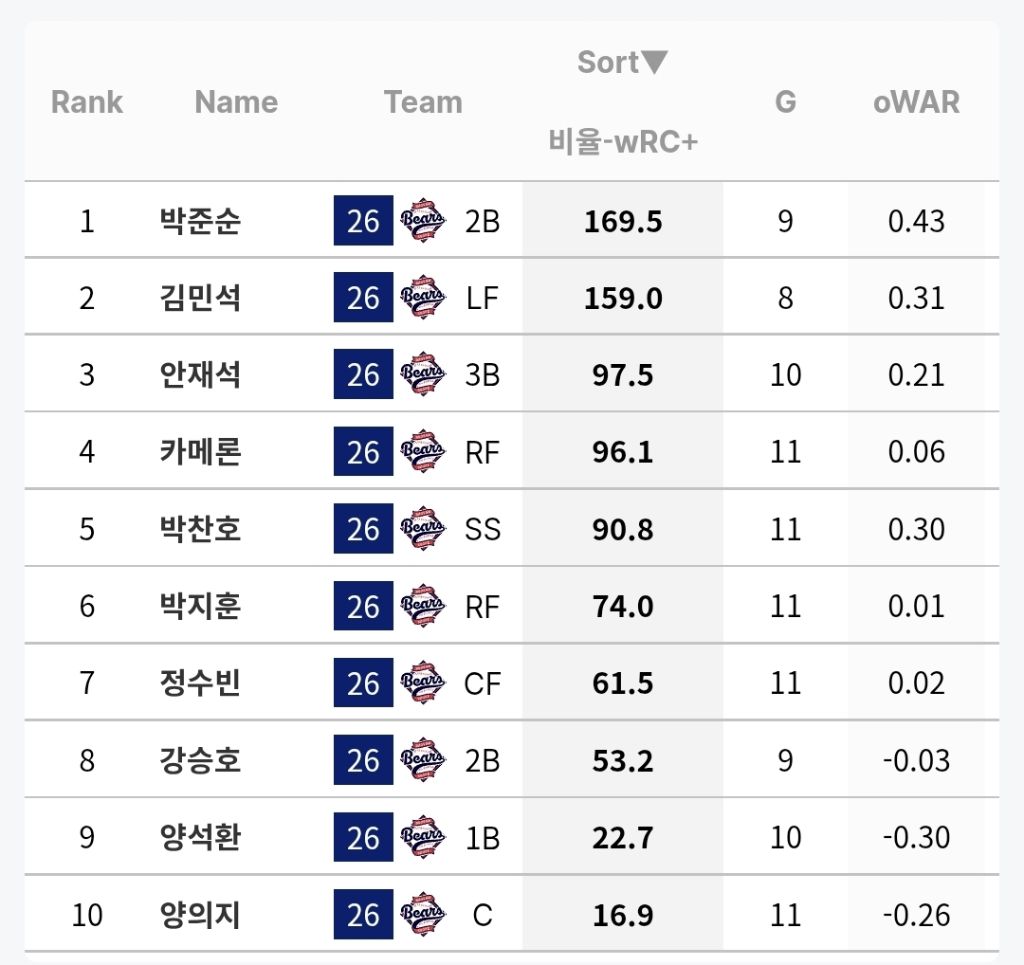Open player 박준순's profile link
The width and height of the screenshot is (1024, 965).
click(200, 220)
